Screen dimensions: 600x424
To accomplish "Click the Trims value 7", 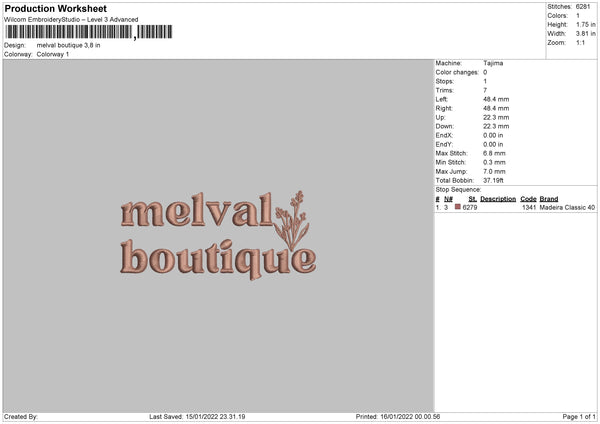I will (x=485, y=90).
